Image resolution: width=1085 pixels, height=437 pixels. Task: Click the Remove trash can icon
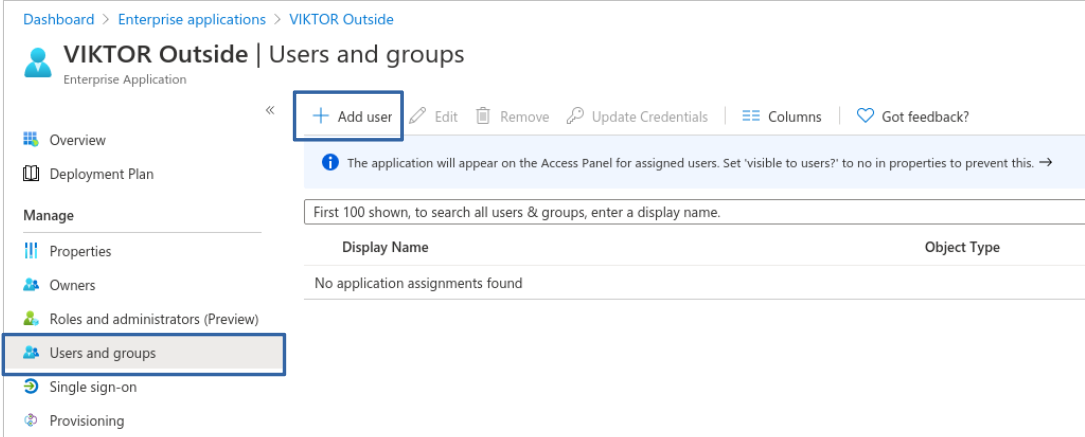(483, 116)
